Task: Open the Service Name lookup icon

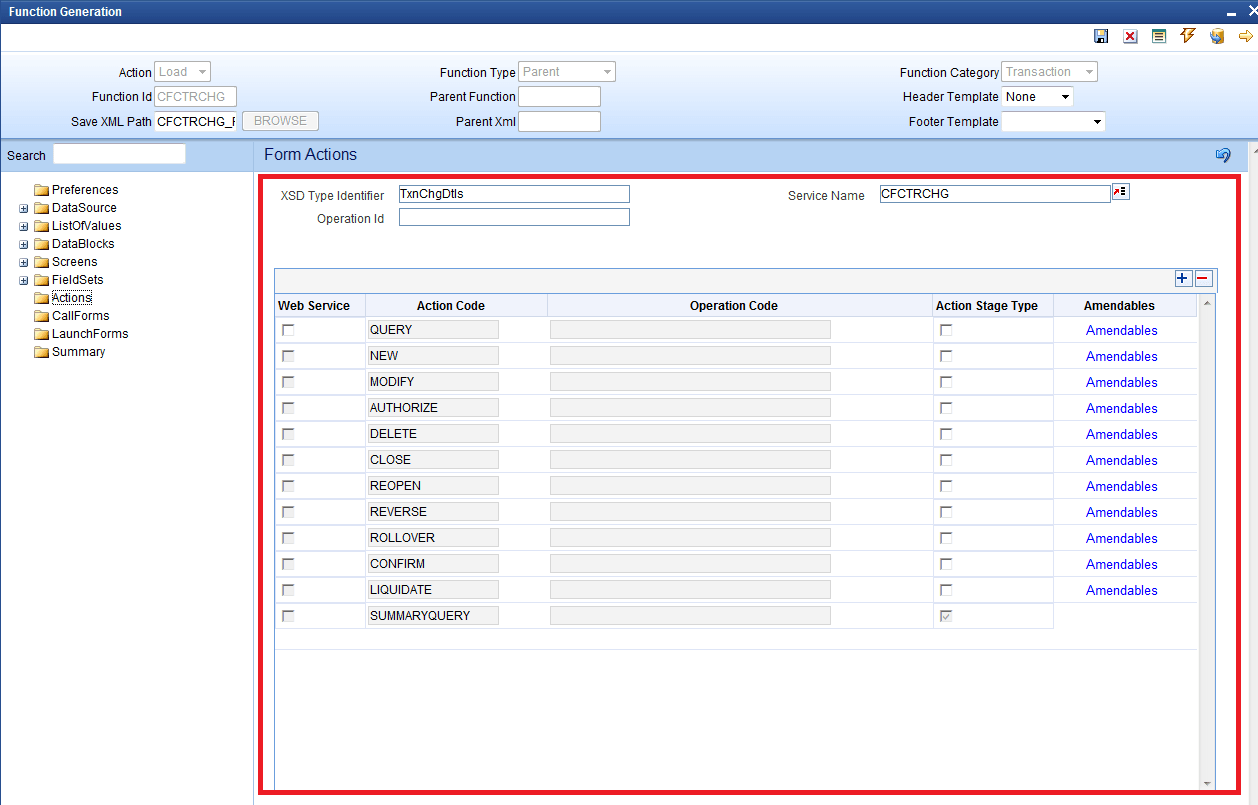Action: 1120,192
